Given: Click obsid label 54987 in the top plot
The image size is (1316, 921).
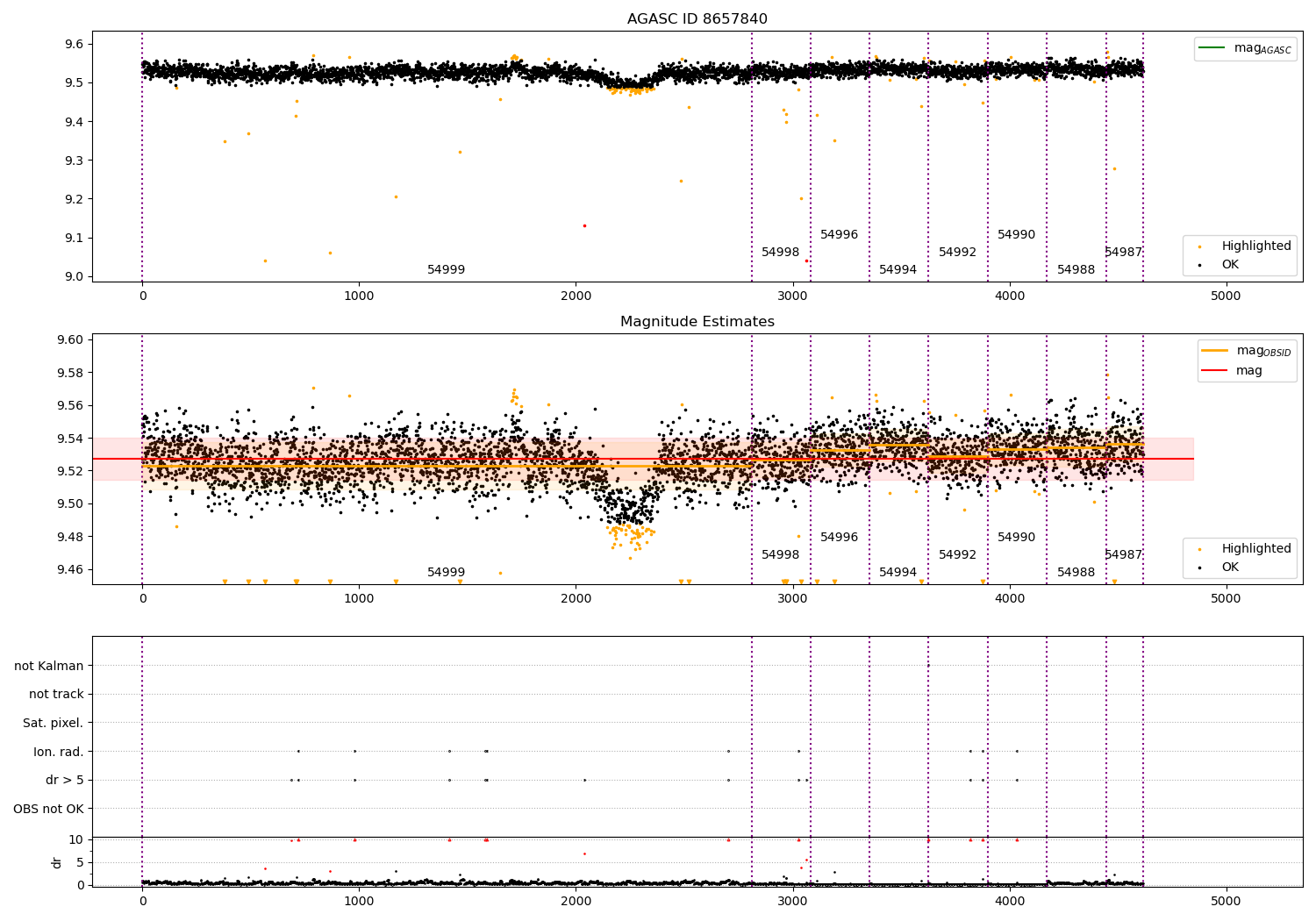Looking at the screenshot, I should point(1123,252).
